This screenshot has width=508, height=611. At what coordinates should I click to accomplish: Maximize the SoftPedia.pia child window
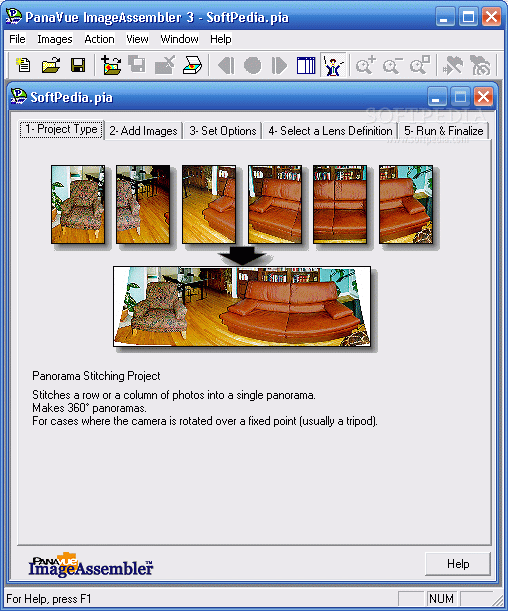coord(460,96)
